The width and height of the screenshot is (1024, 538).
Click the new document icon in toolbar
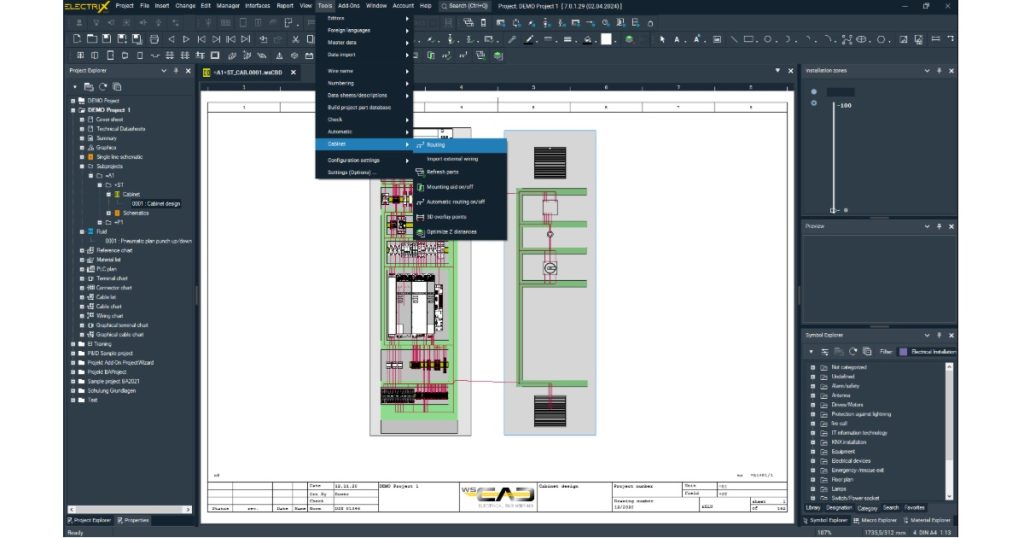point(77,39)
